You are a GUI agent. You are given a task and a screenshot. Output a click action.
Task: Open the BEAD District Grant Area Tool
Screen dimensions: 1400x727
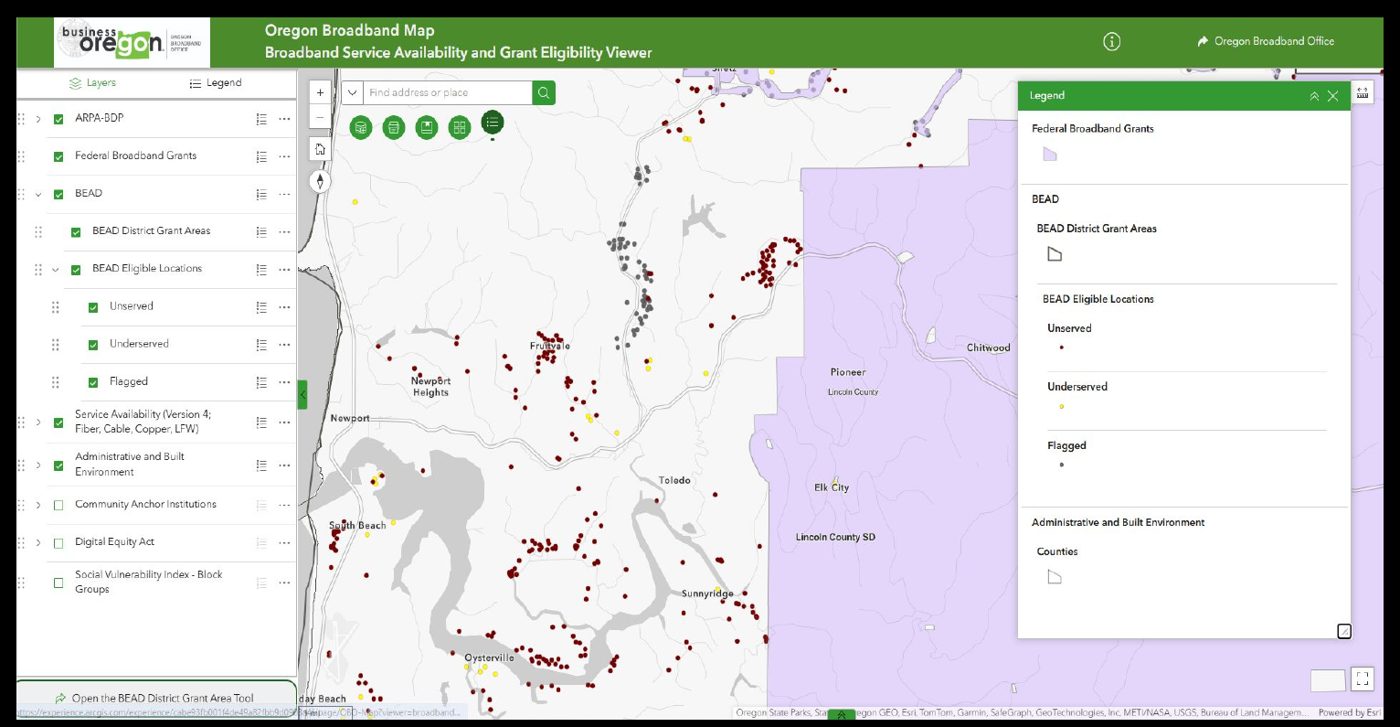pyautogui.click(x=156, y=697)
